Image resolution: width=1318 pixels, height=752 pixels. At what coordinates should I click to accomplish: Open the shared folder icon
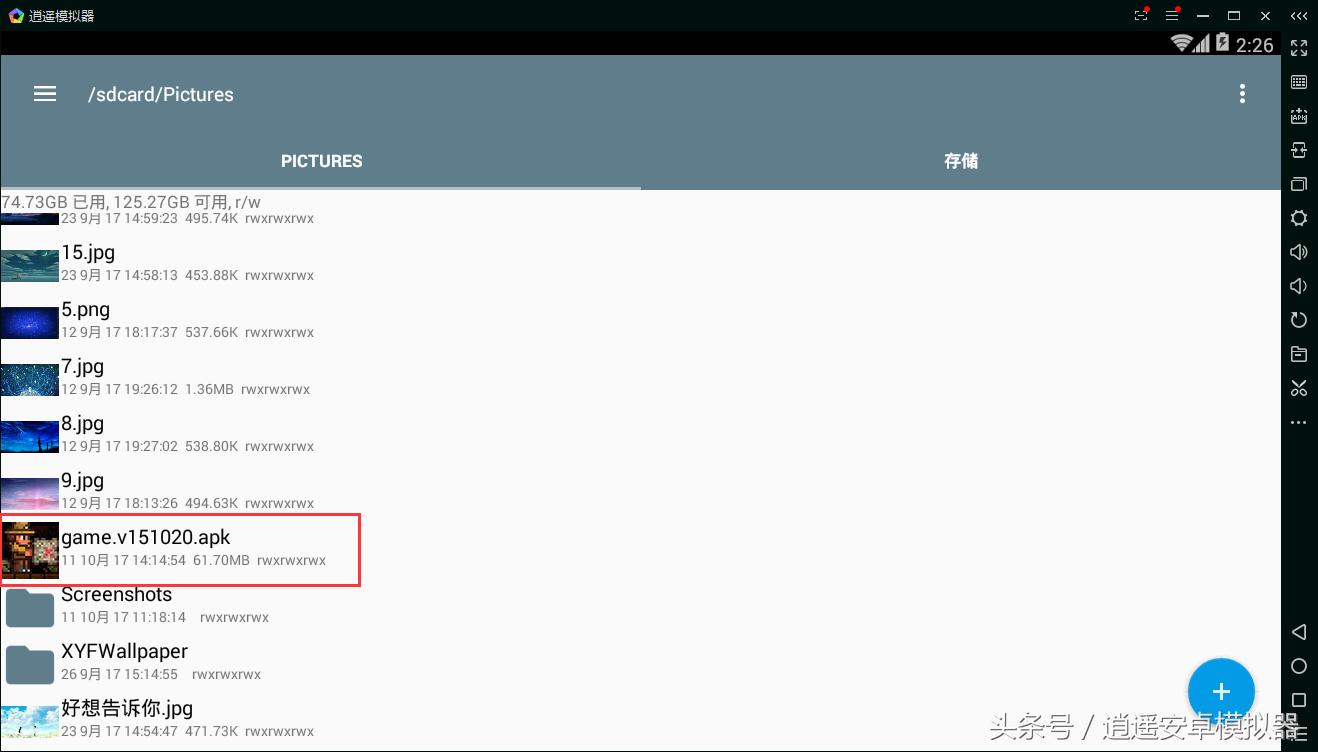tap(1298, 353)
